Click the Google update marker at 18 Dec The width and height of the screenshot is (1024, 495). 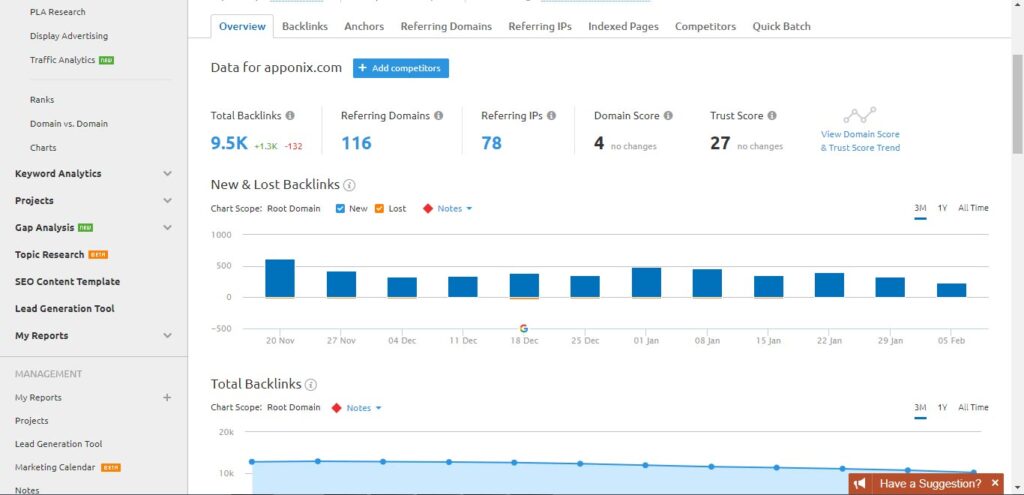click(524, 328)
